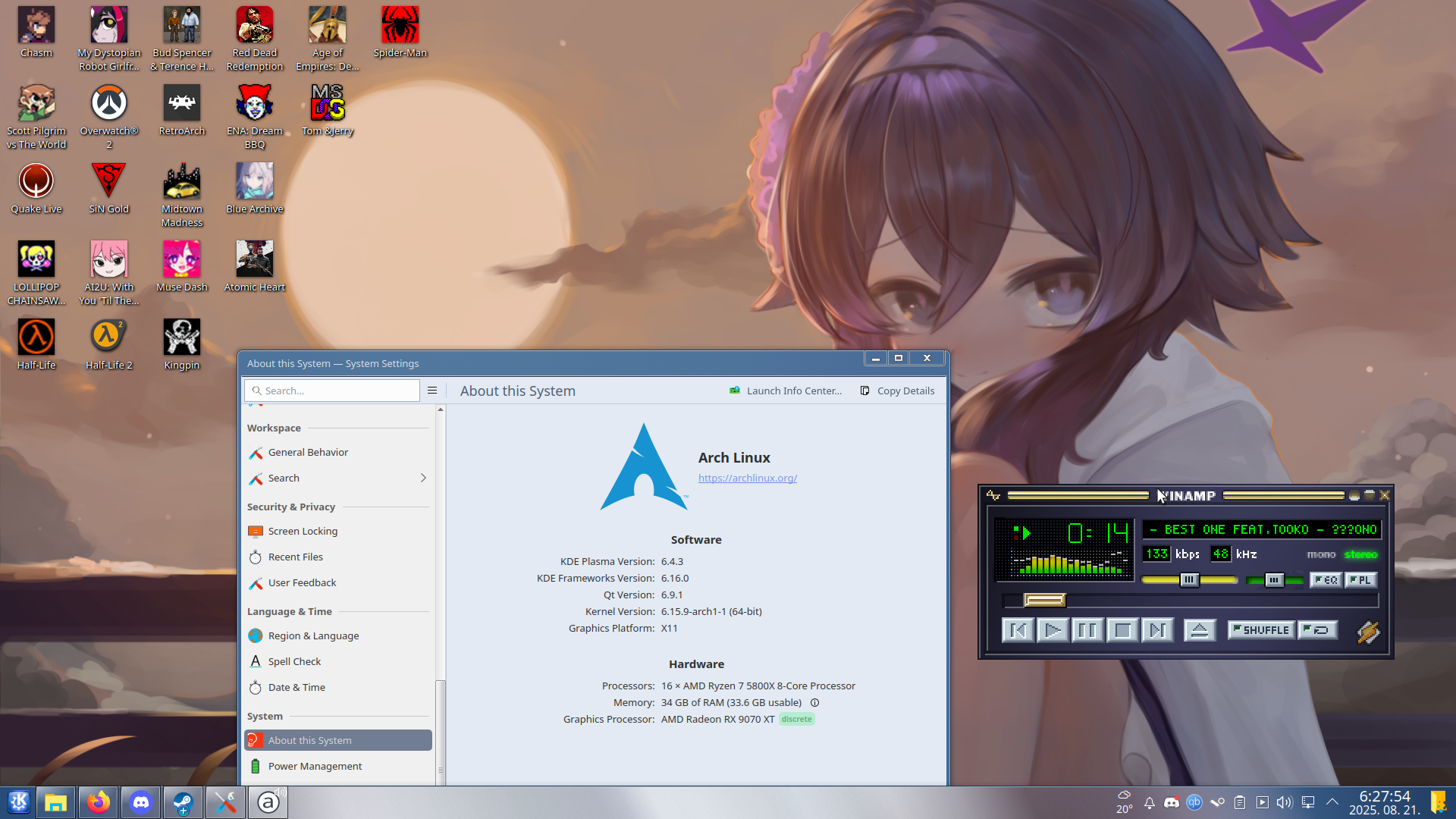Open Region & Language settings page
Viewport: 1456px width, 819px height.
pyautogui.click(x=313, y=635)
